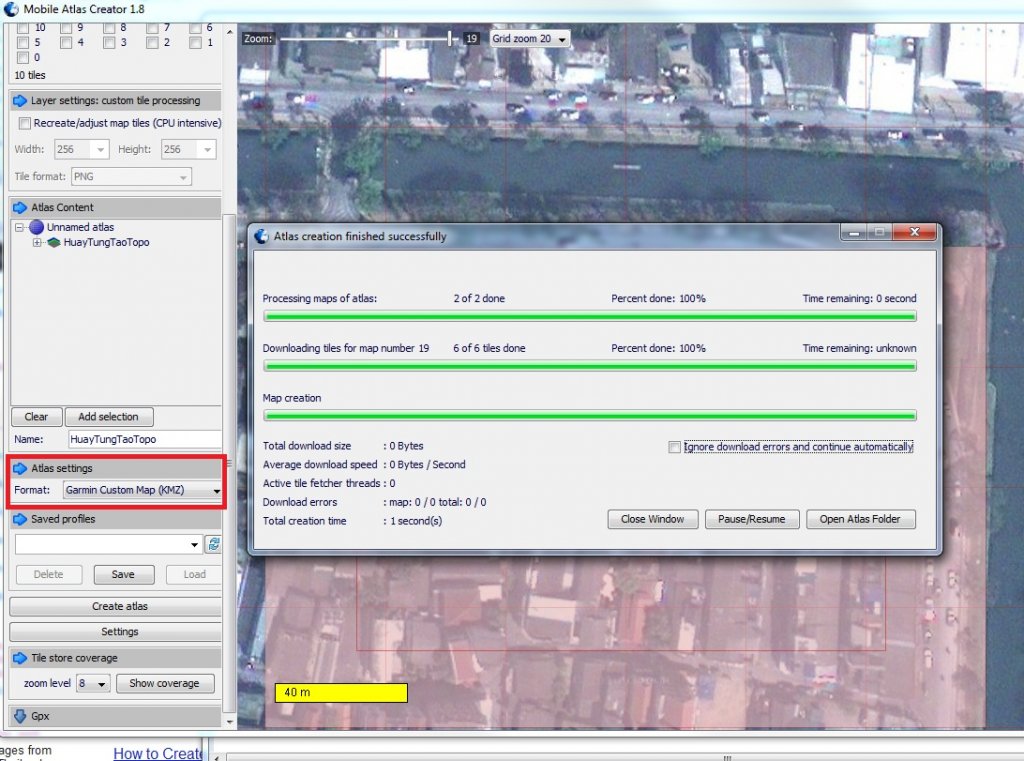Click the left panel vertical scrollbar
Image resolution: width=1024 pixels, height=761 pixels.
[x=229, y=464]
